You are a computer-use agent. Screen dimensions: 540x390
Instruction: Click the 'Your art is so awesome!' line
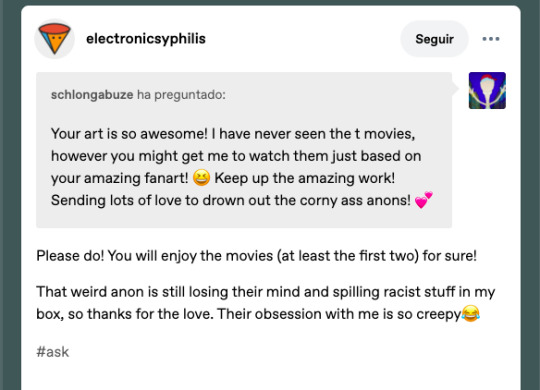(x=233, y=134)
